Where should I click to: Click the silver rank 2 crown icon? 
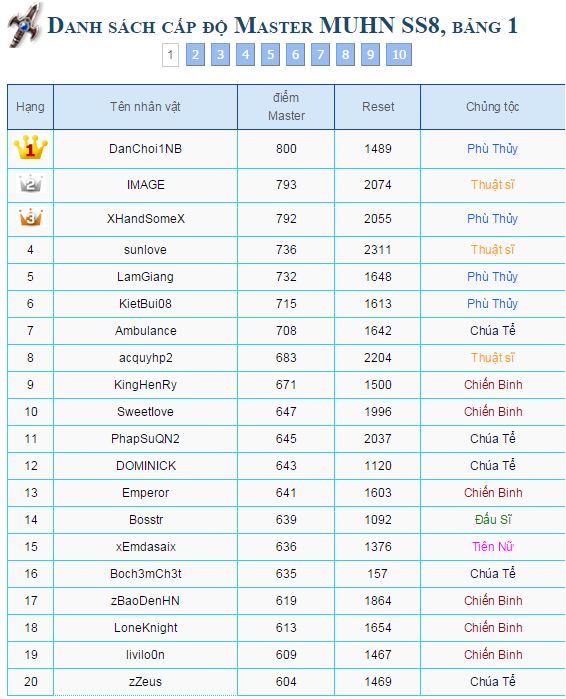point(30,184)
